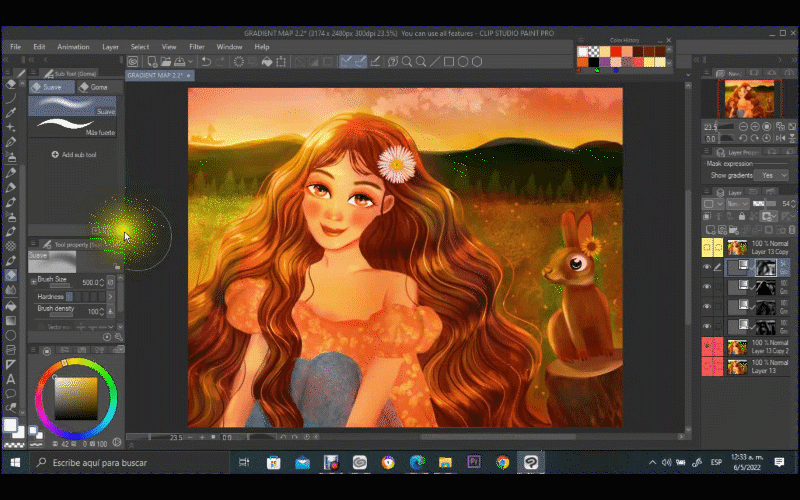
Task: Click the hexagon polygon icon in command bar
Action: click(477, 62)
